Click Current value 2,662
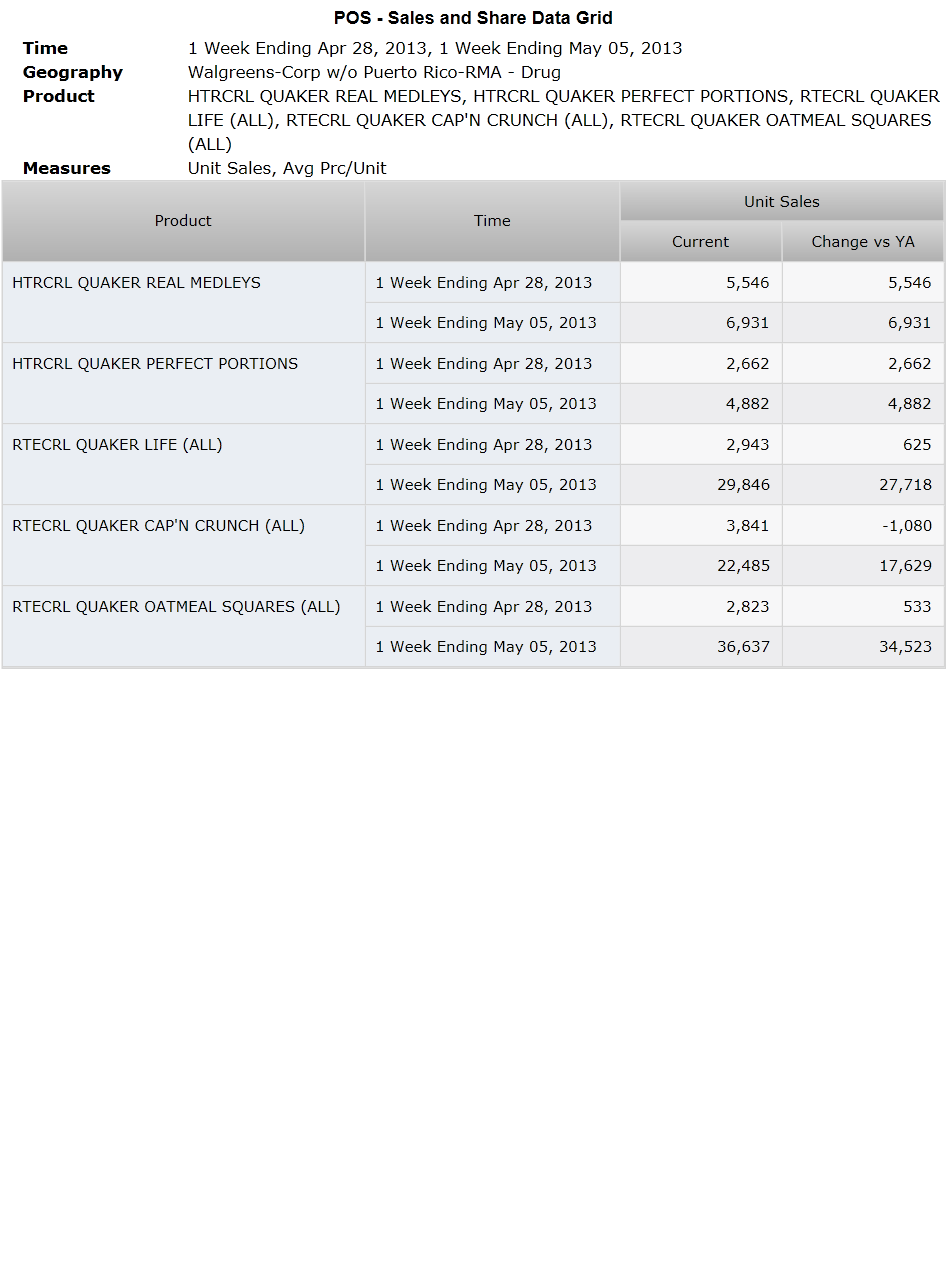The width and height of the screenshot is (946, 1284). click(x=701, y=363)
